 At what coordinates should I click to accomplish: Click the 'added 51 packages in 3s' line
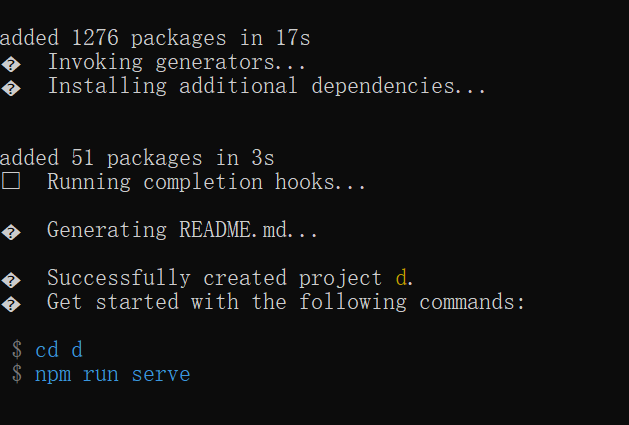(137, 158)
